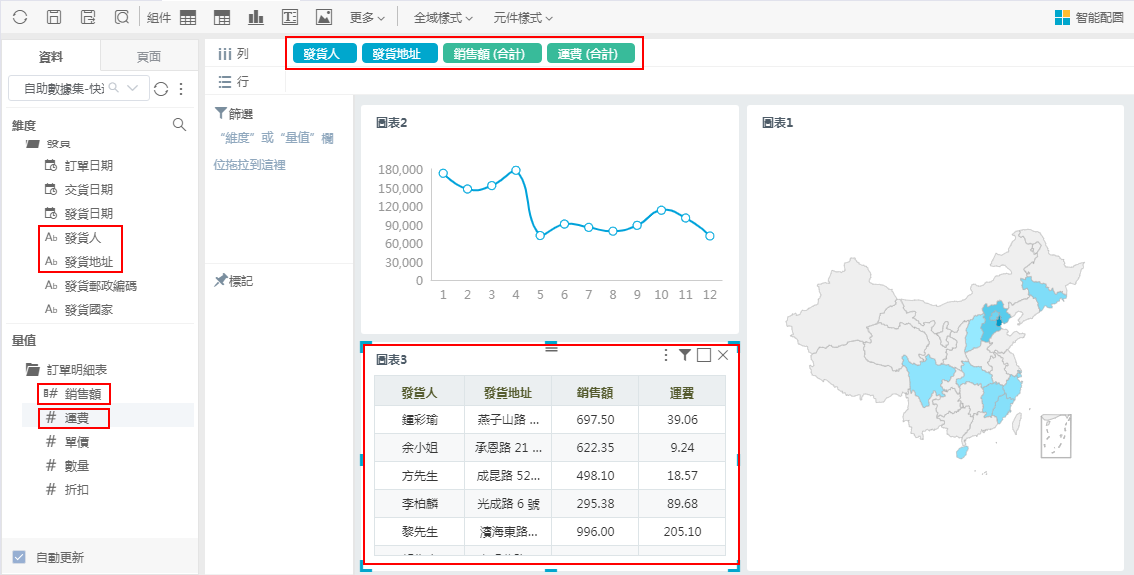
Task: Switch to the 頁面 tab
Action: click(148, 56)
